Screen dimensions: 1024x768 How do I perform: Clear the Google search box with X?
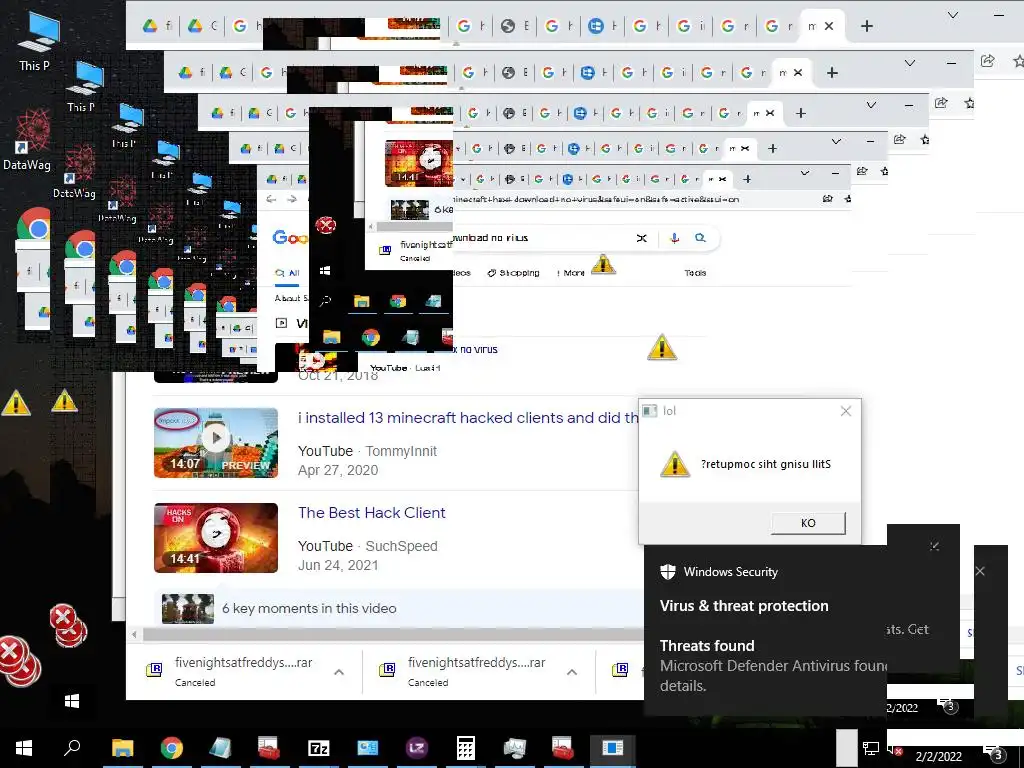click(x=642, y=238)
